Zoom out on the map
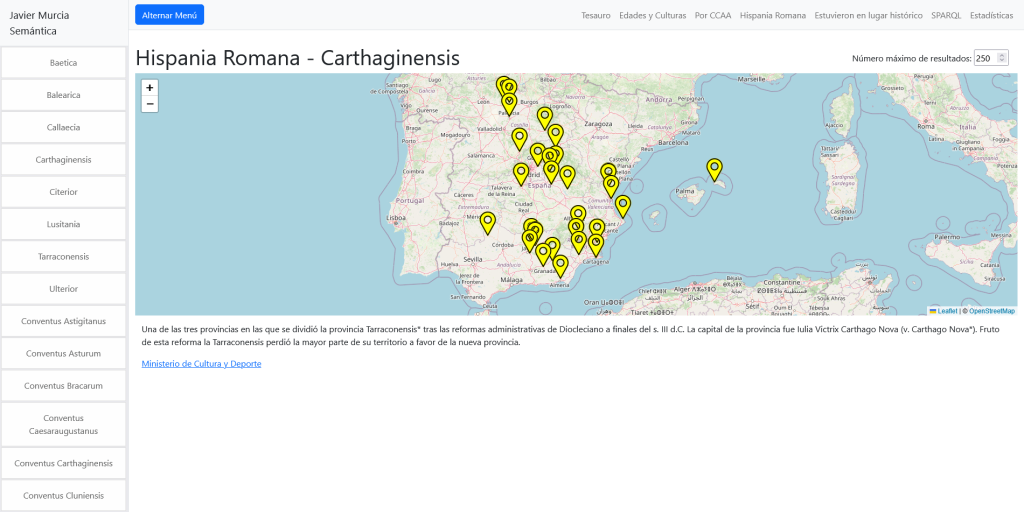 [150, 104]
